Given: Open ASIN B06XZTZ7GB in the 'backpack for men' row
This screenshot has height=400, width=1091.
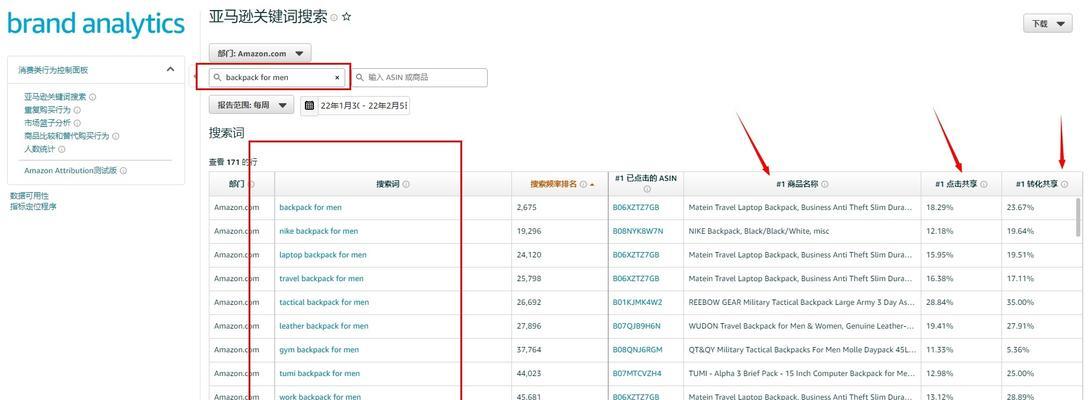Looking at the screenshot, I should click(x=636, y=207).
